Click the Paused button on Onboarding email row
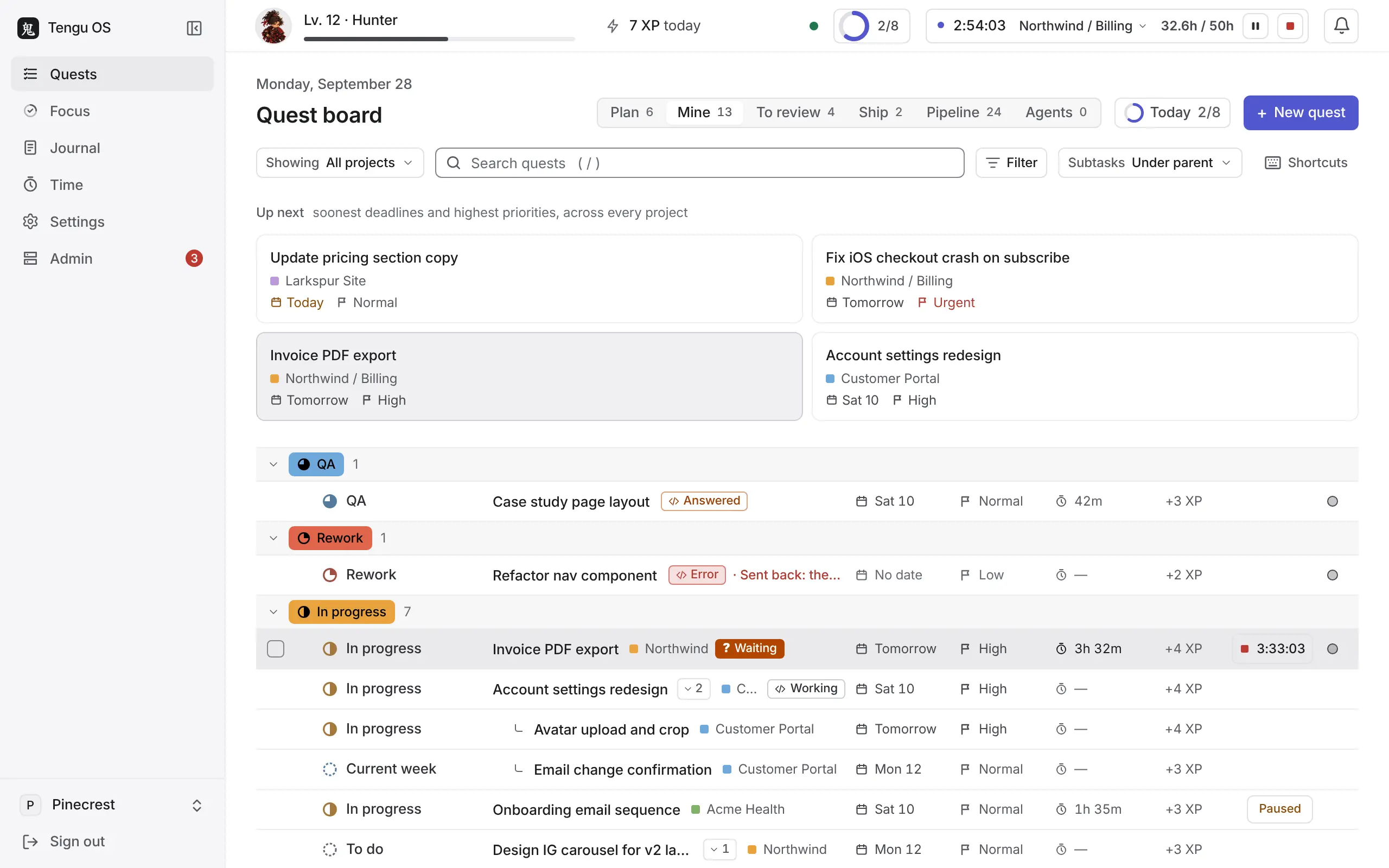 [x=1279, y=809]
